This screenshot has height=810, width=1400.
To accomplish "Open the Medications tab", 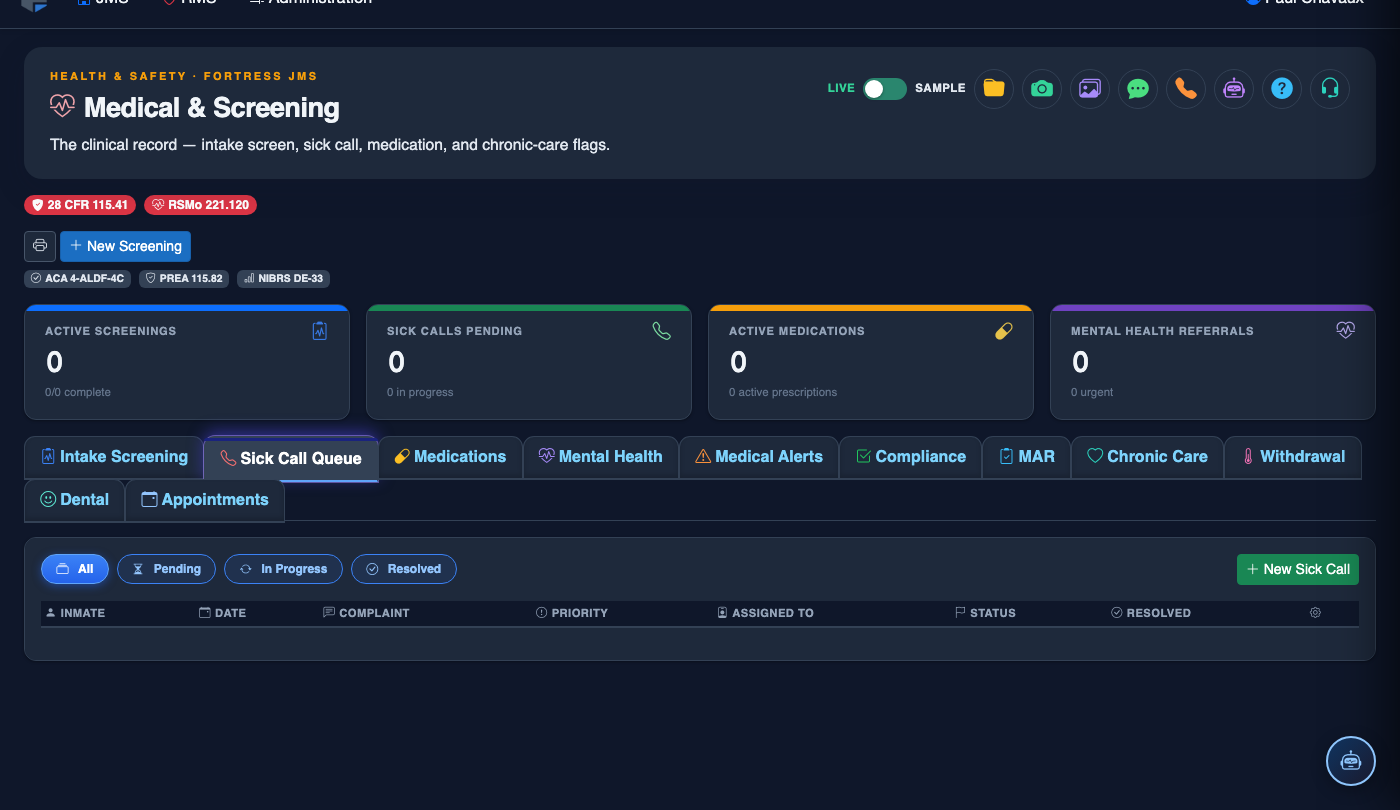I will (450, 457).
